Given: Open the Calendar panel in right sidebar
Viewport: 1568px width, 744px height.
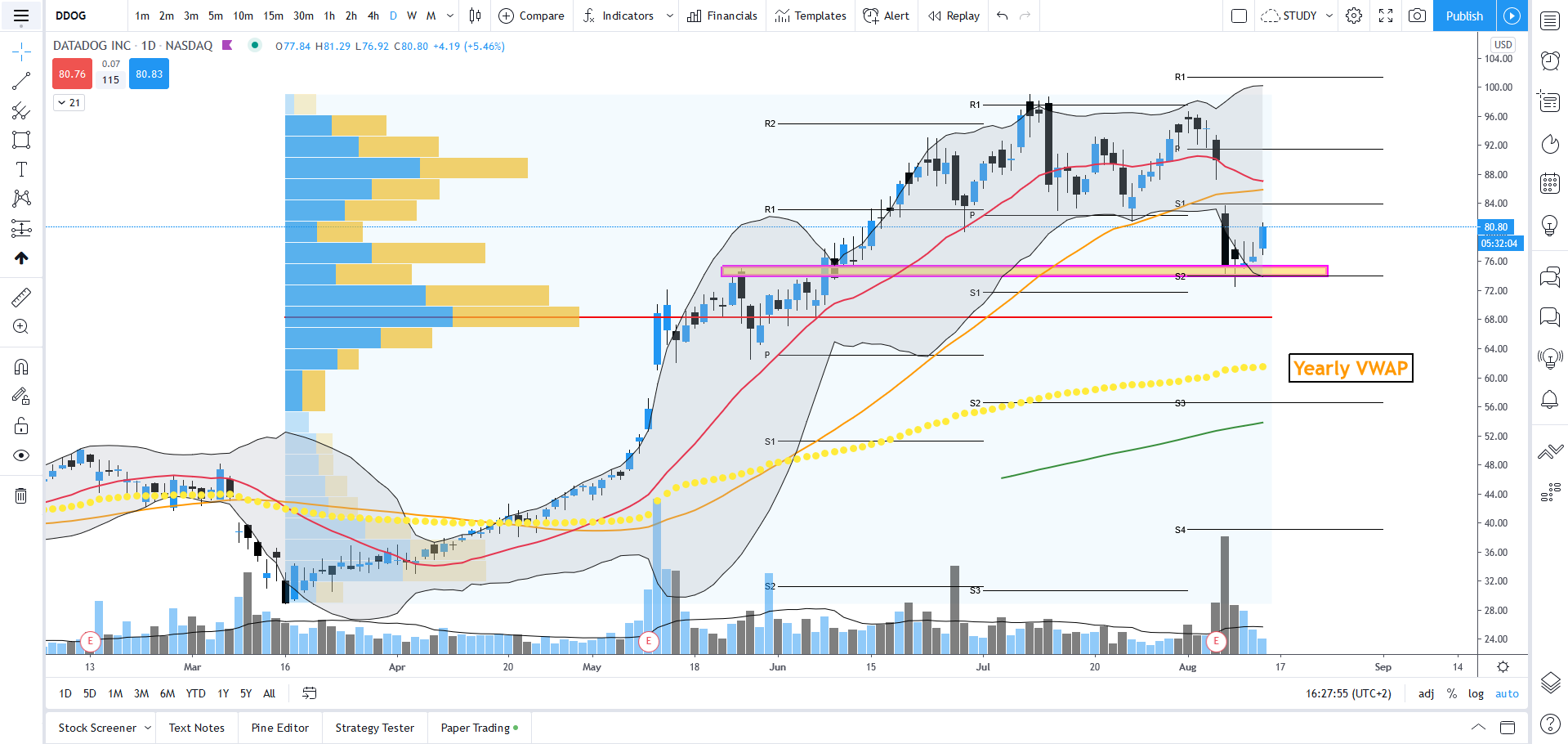Looking at the screenshot, I should [1550, 183].
